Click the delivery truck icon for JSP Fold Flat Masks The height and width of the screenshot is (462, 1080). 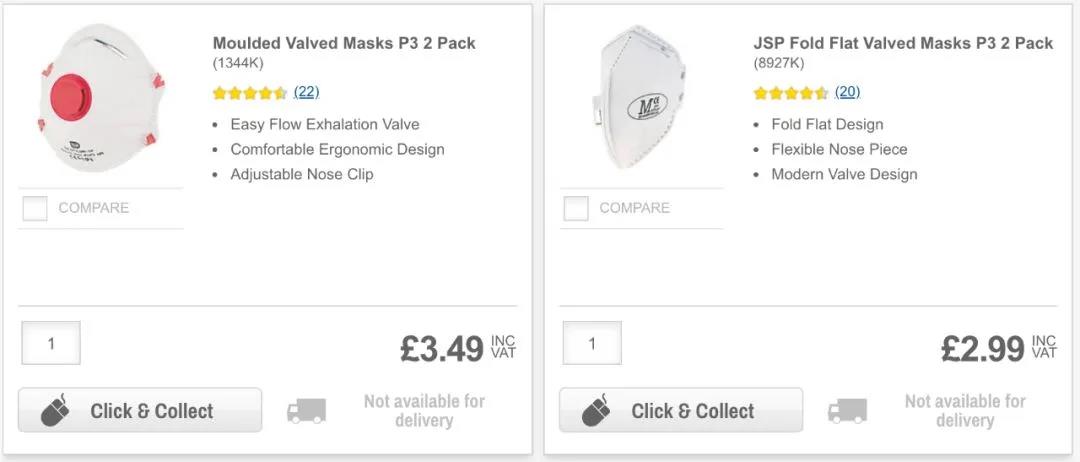[x=847, y=411]
